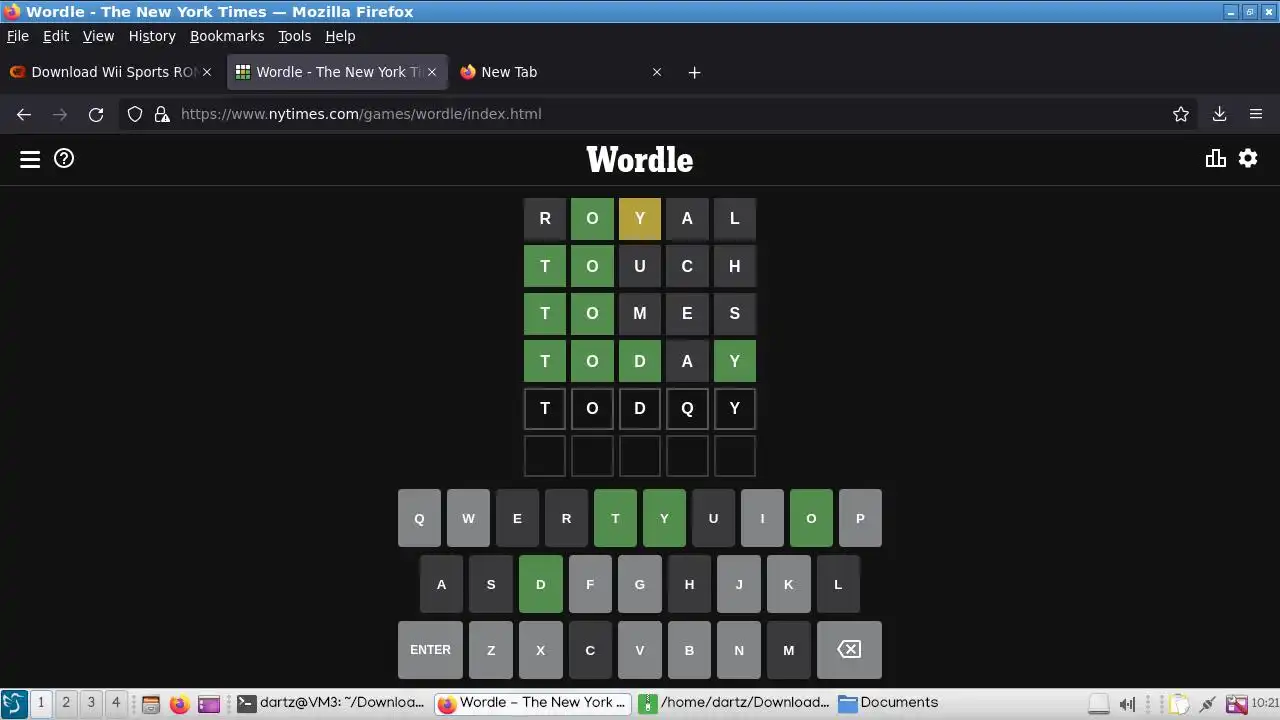Tap the K key on Wordle keyboard
Viewport: 1280px width, 720px height.
tap(789, 584)
